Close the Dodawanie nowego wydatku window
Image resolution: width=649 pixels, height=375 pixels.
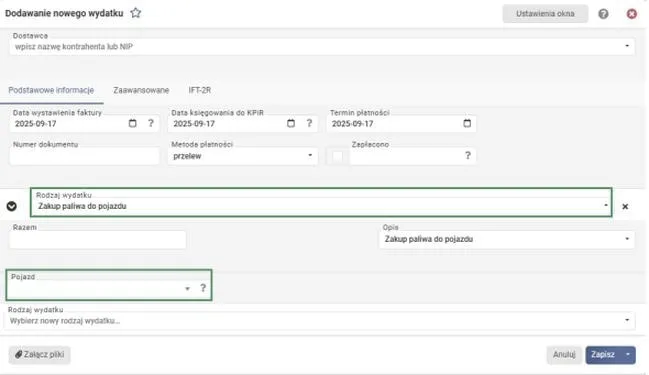pos(632,14)
